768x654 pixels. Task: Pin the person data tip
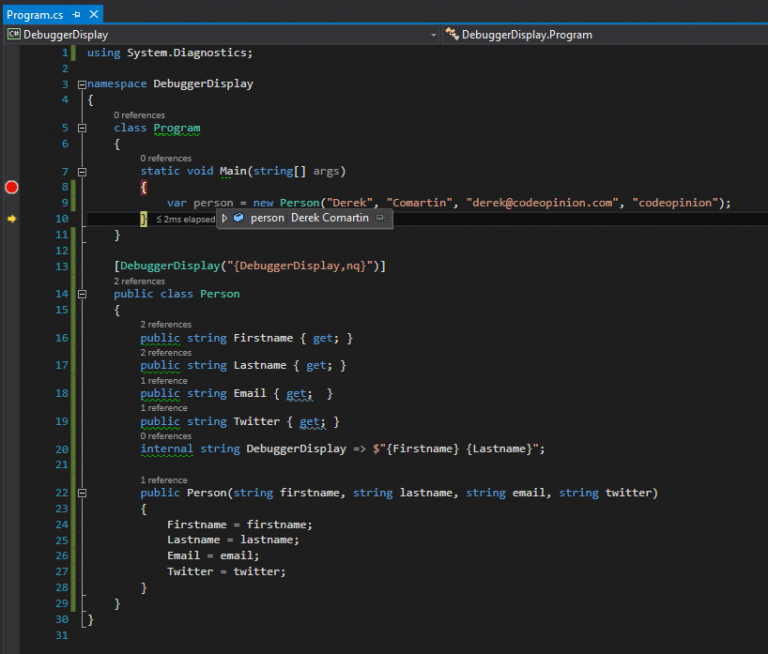pyautogui.click(x=381, y=218)
